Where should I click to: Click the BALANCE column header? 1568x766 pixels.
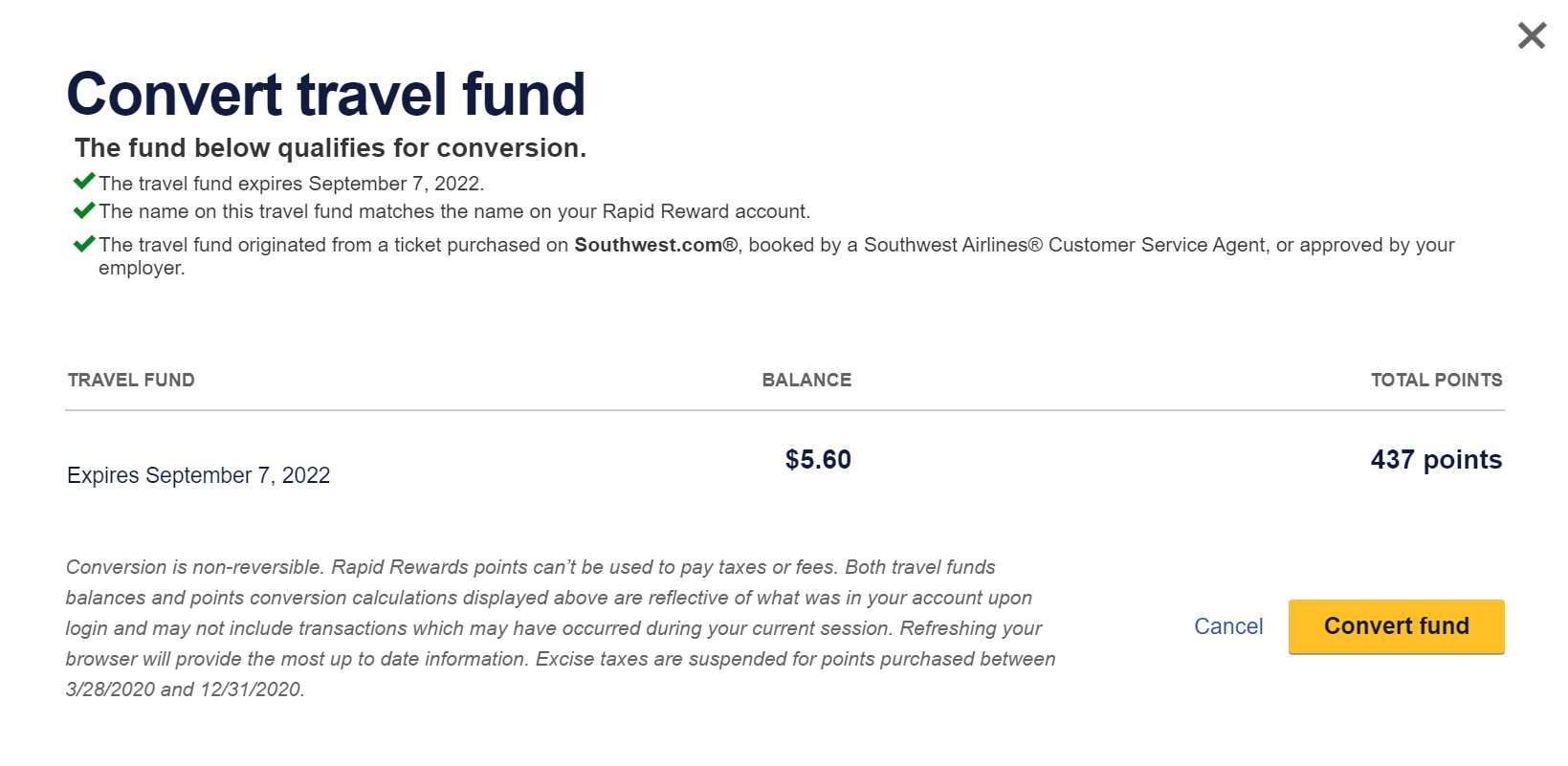click(806, 380)
